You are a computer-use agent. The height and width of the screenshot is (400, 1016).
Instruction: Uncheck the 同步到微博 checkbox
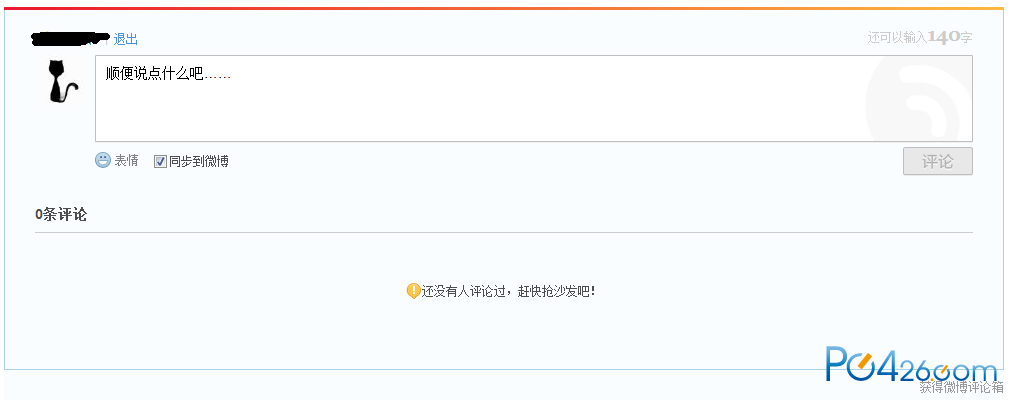[x=160, y=161]
